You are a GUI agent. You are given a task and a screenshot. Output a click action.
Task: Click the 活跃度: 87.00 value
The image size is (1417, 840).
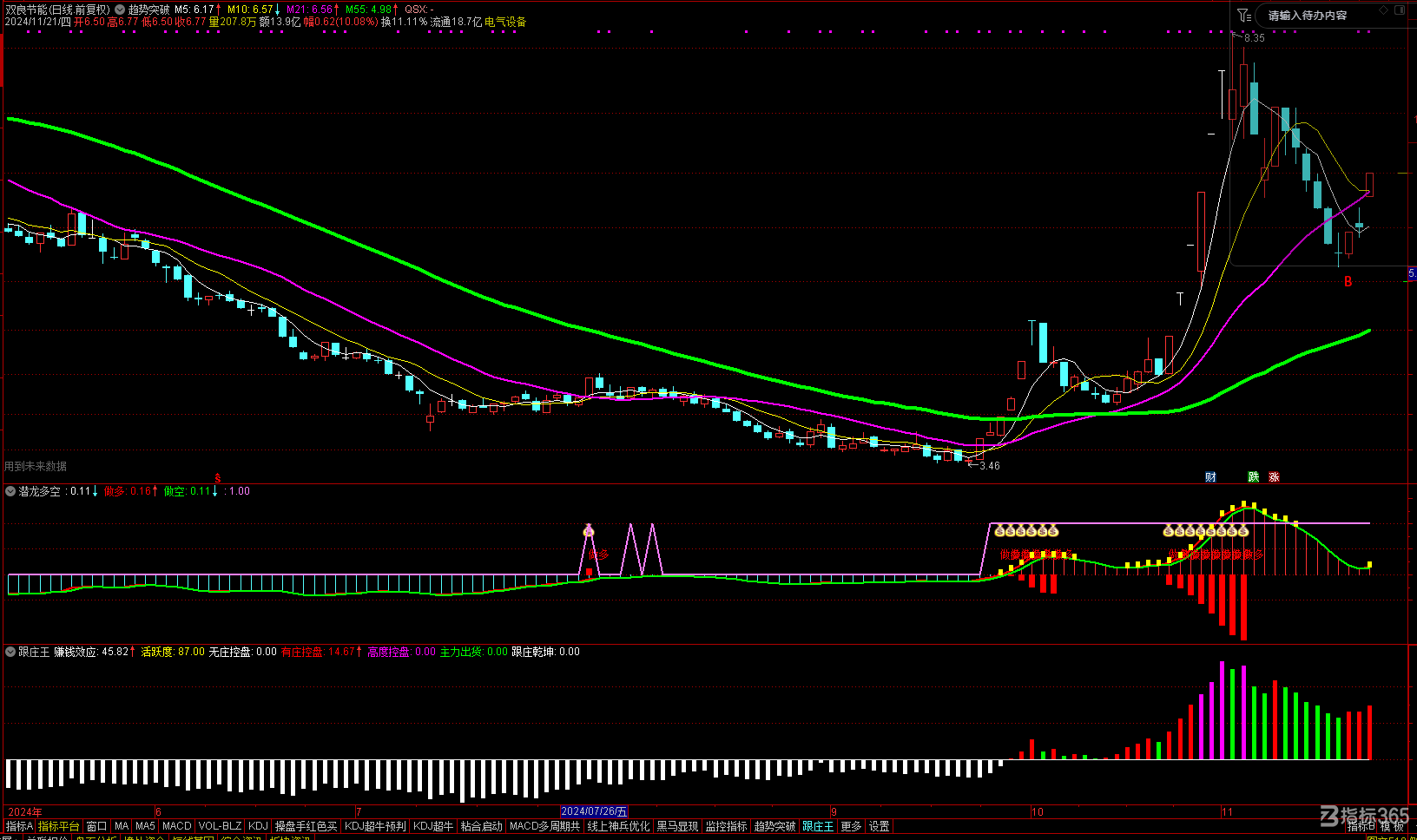tap(173, 652)
